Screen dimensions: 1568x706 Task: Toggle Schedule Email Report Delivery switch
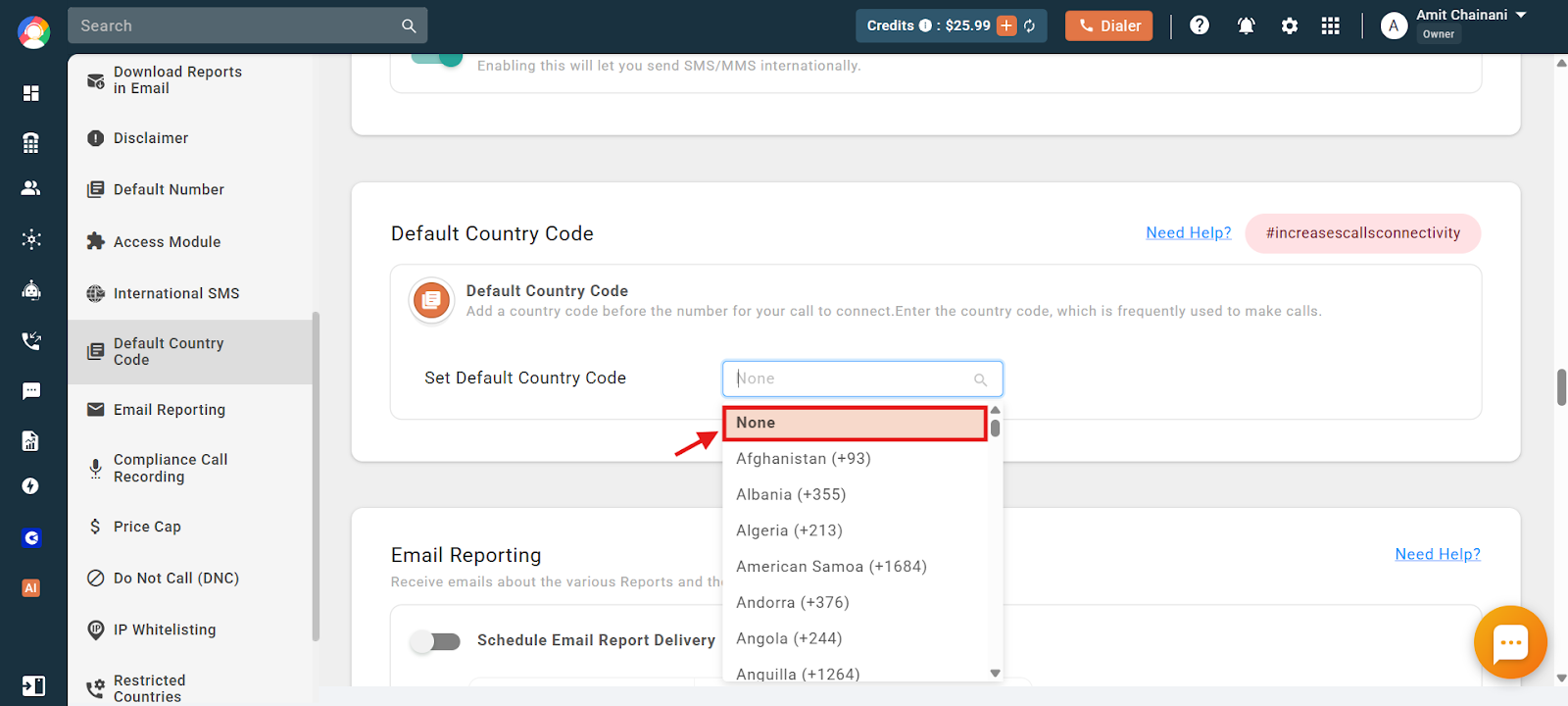pyautogui.click(x=436, y=641)
